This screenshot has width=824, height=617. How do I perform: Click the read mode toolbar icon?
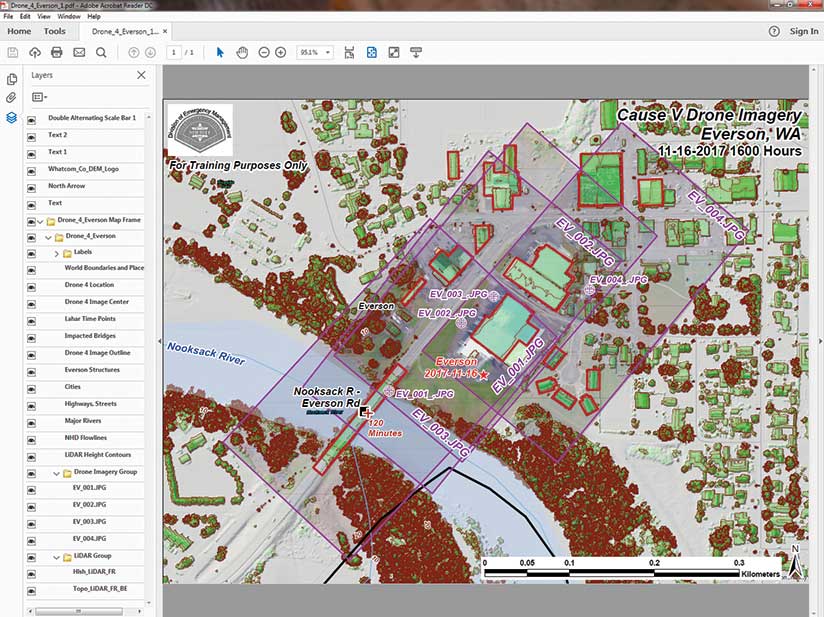[416, 53]
